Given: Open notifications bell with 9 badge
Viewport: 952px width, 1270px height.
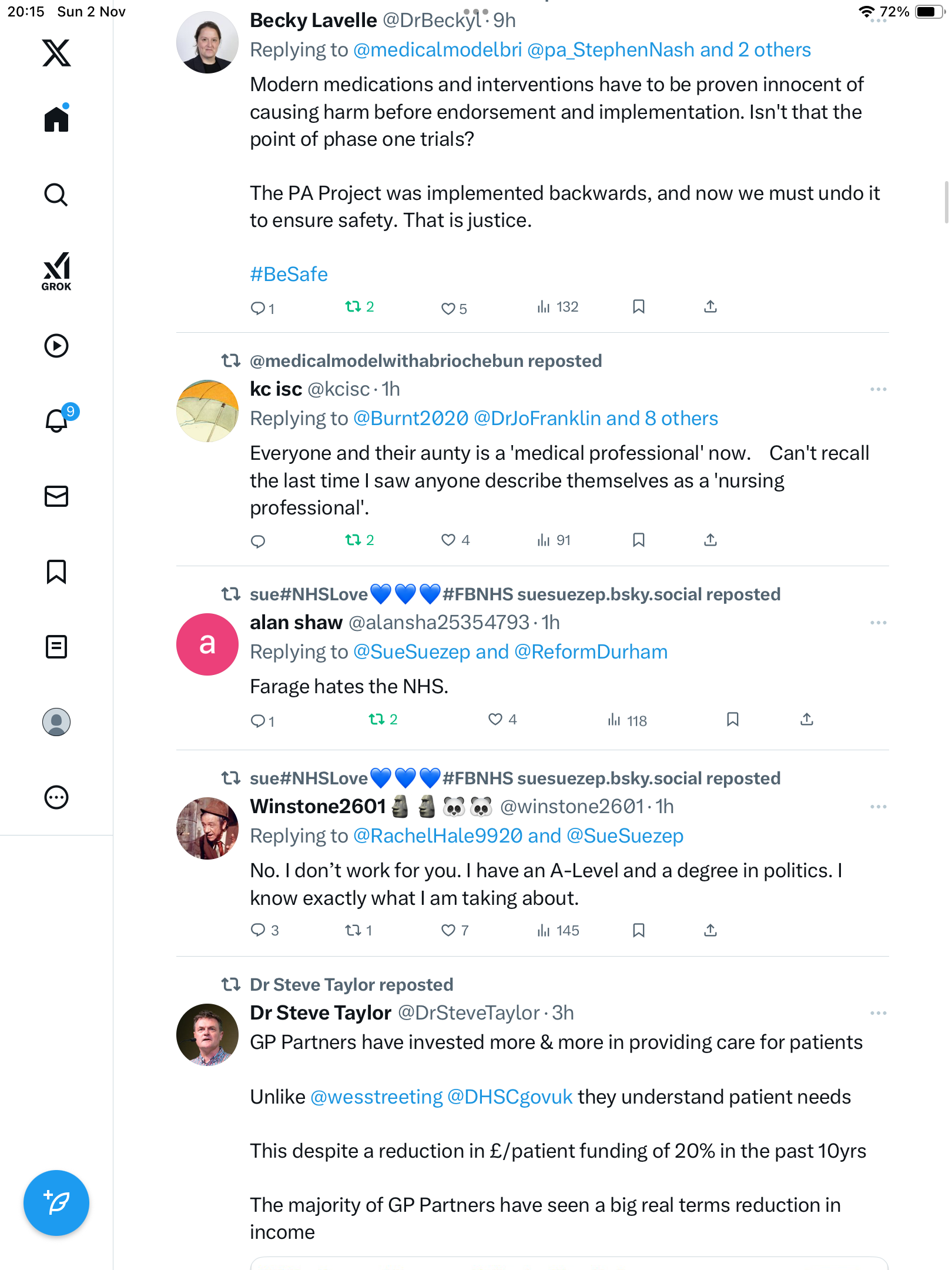Looking at the screenshot, I should (57, 420).
